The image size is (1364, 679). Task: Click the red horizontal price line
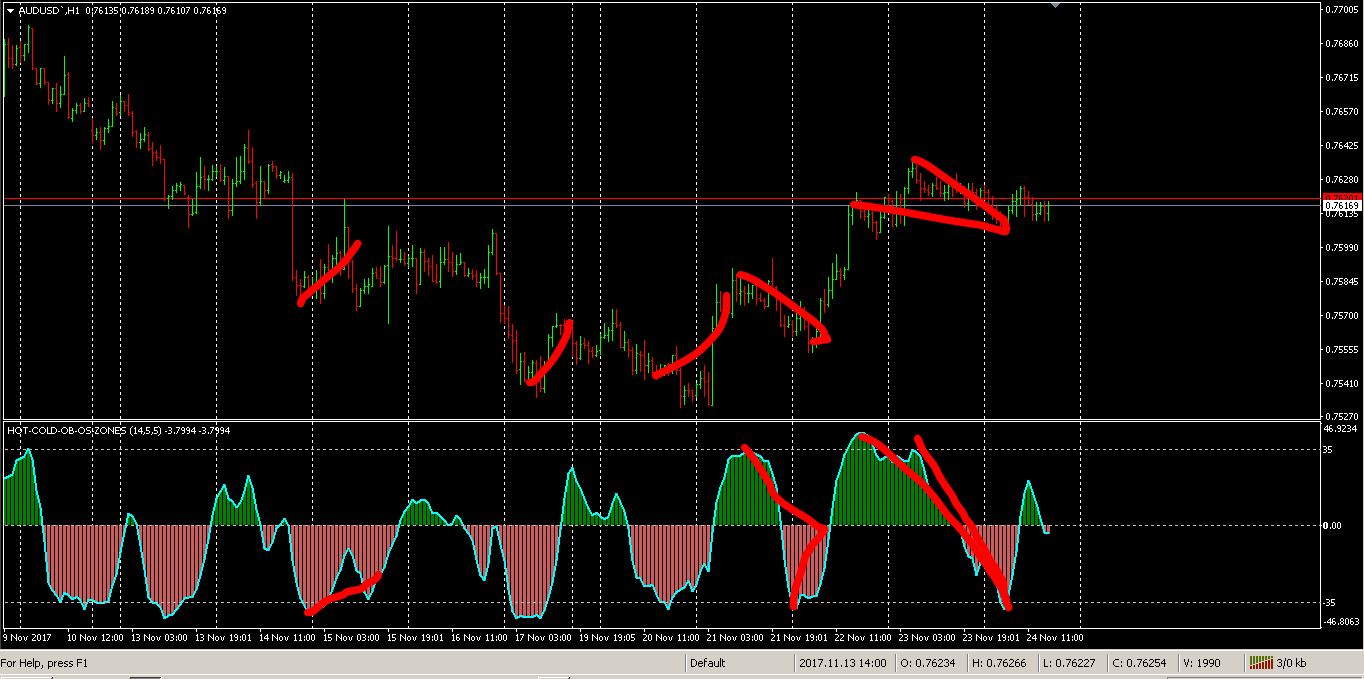tap(600, 200)
